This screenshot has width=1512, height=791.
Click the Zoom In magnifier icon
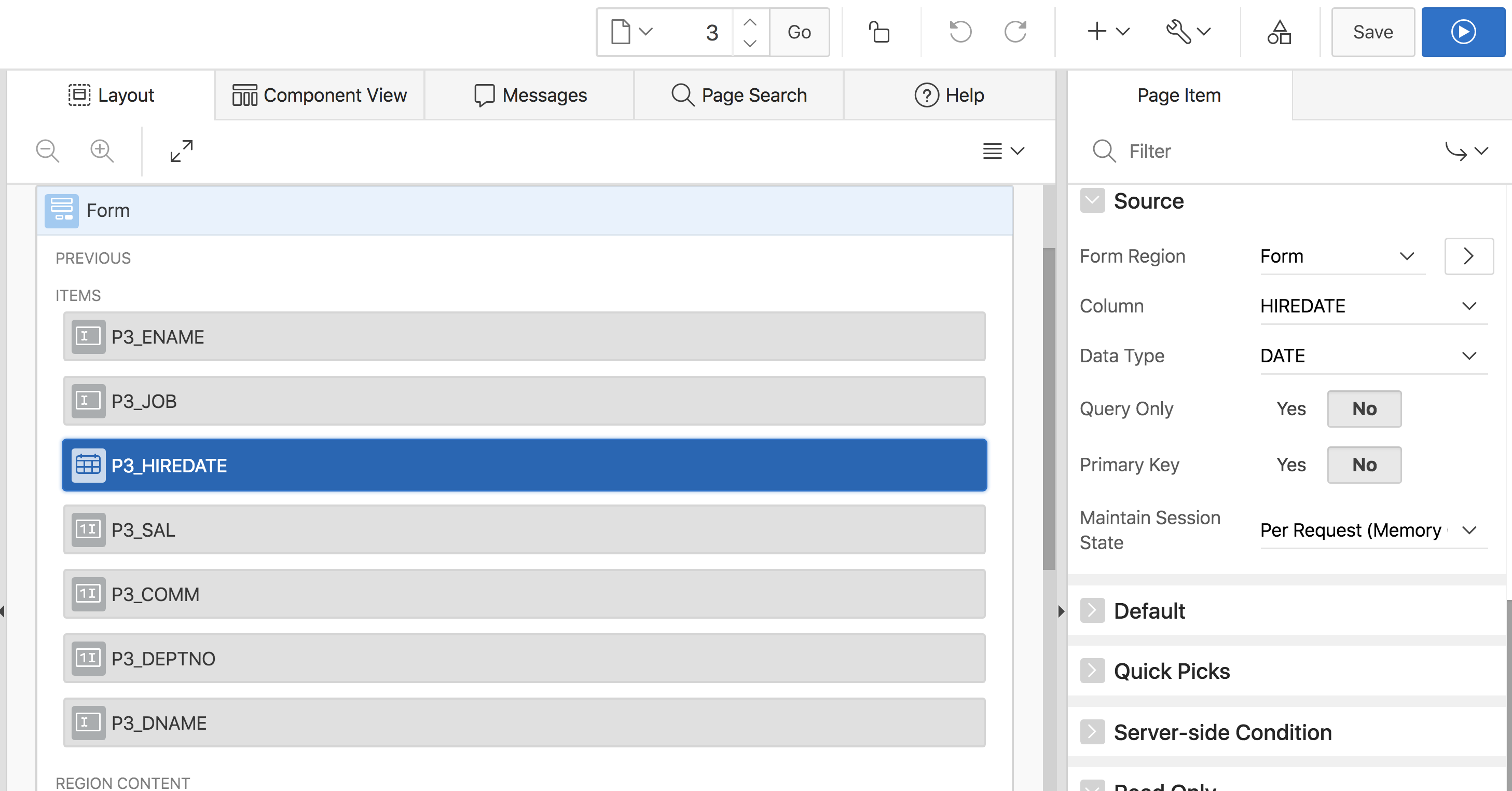coord(102,151)
